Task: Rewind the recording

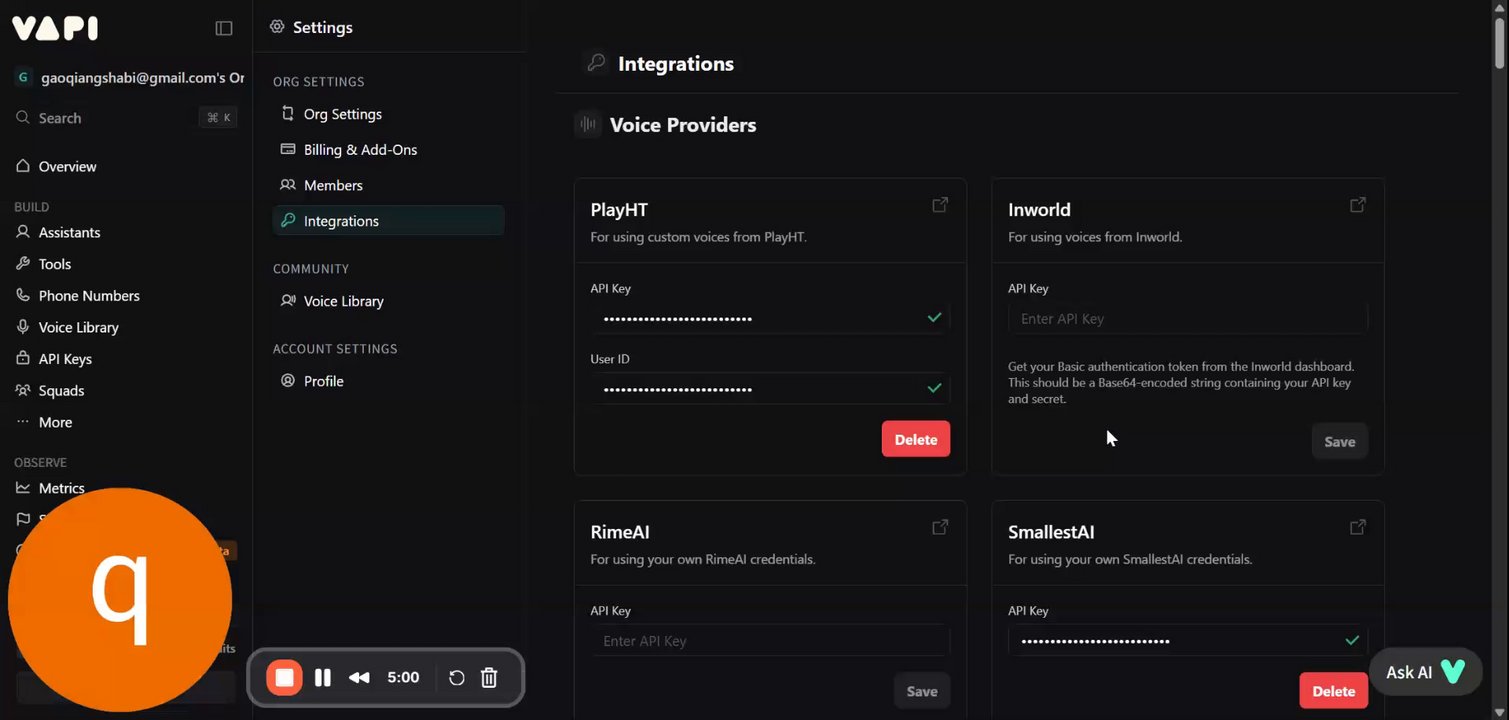Action: tap(359, 678)
